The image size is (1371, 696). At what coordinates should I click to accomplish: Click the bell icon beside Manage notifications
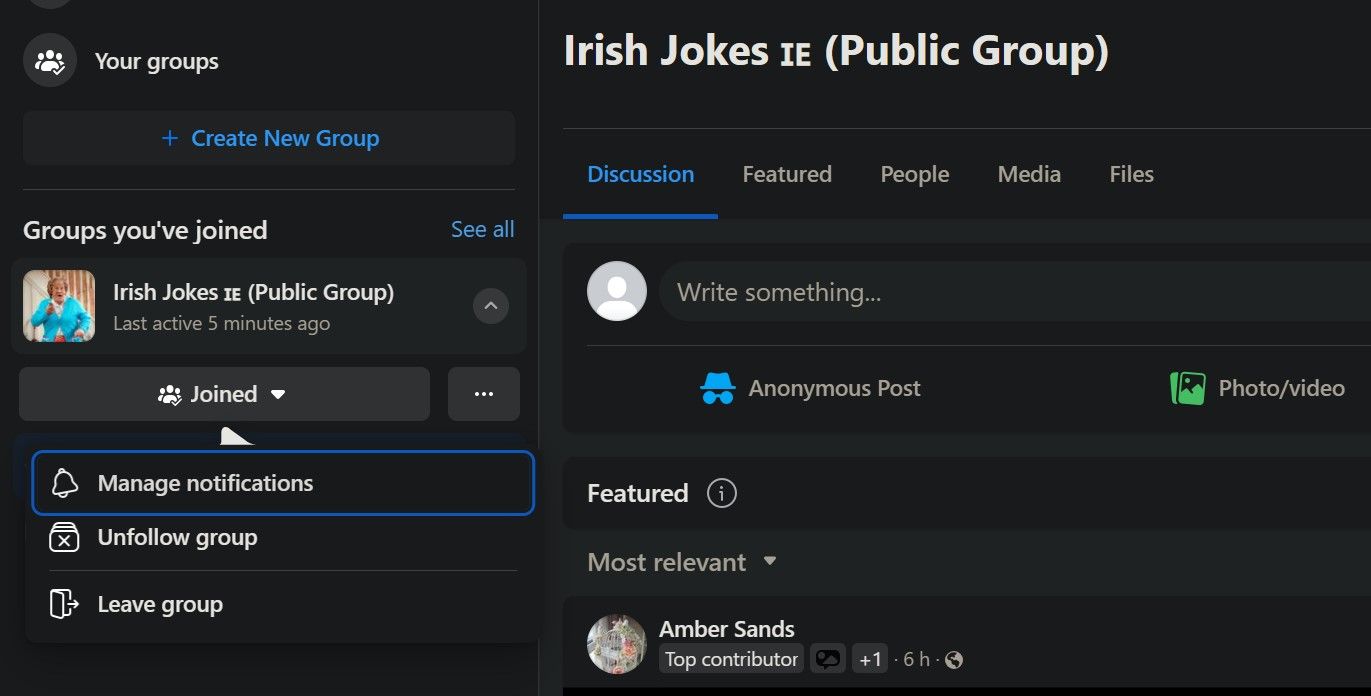(64, 483)
